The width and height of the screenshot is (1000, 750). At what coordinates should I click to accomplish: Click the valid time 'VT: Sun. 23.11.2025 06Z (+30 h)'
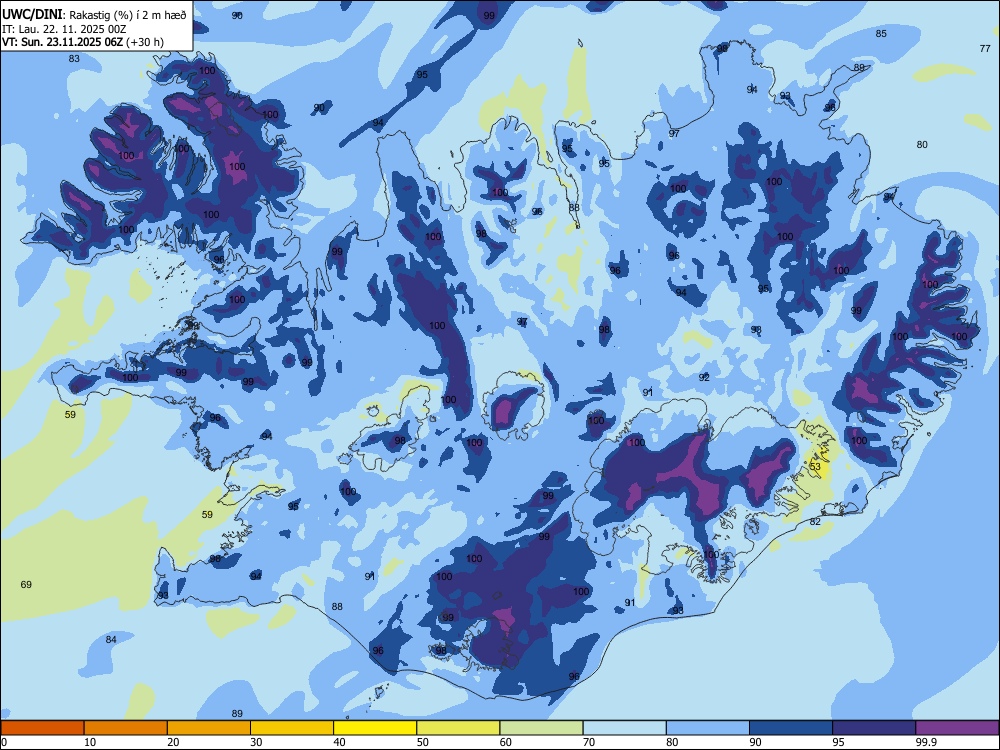click(83, 42)
